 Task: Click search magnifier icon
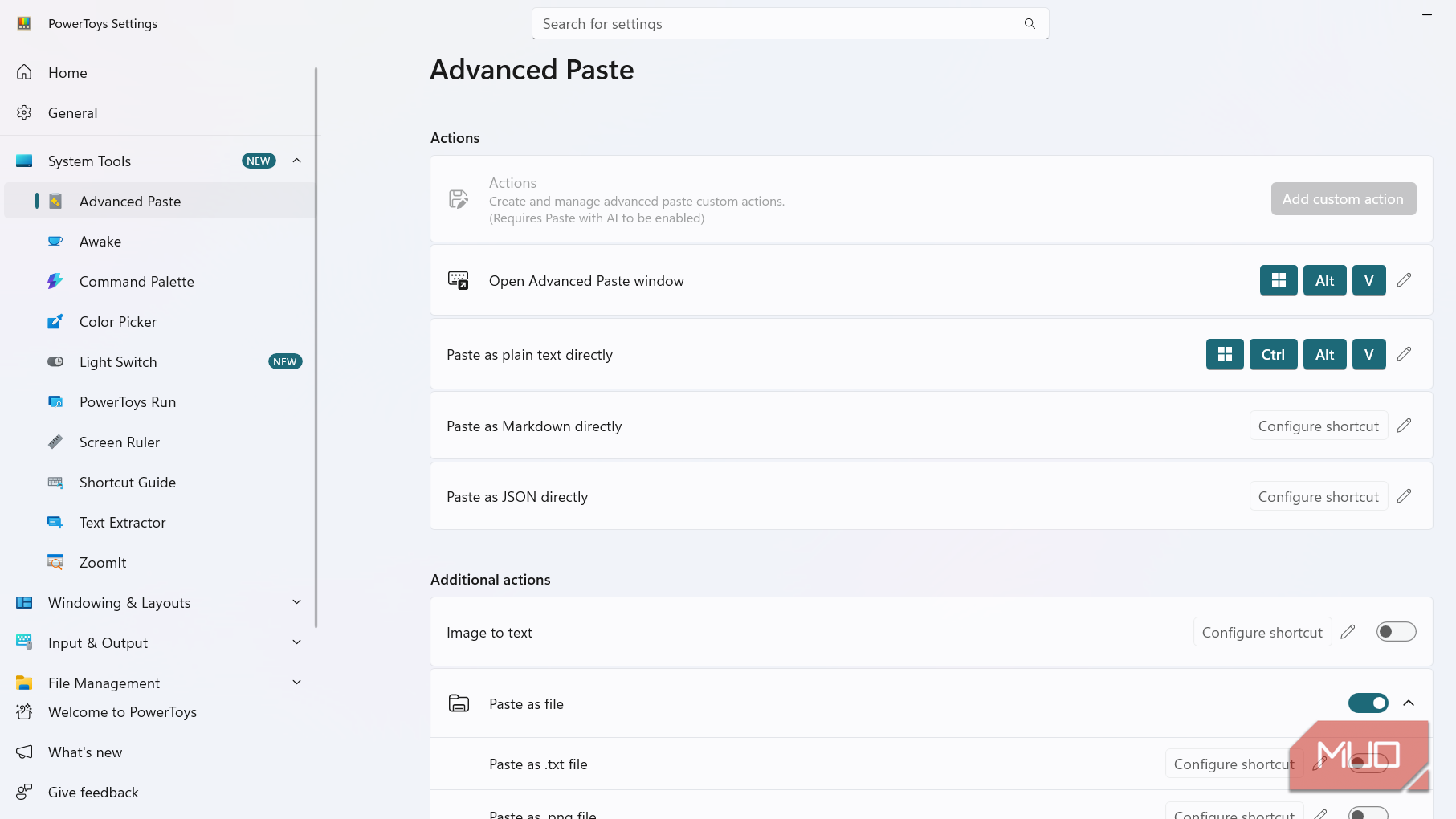click(1030, 24)
